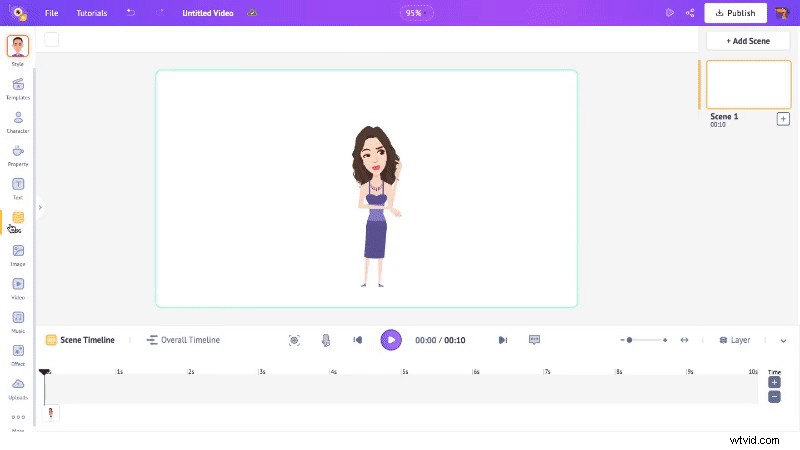Viewport: 800px width, 450px height.
Task: Click the white square above the canvas
Action: (x=52, y=39)
